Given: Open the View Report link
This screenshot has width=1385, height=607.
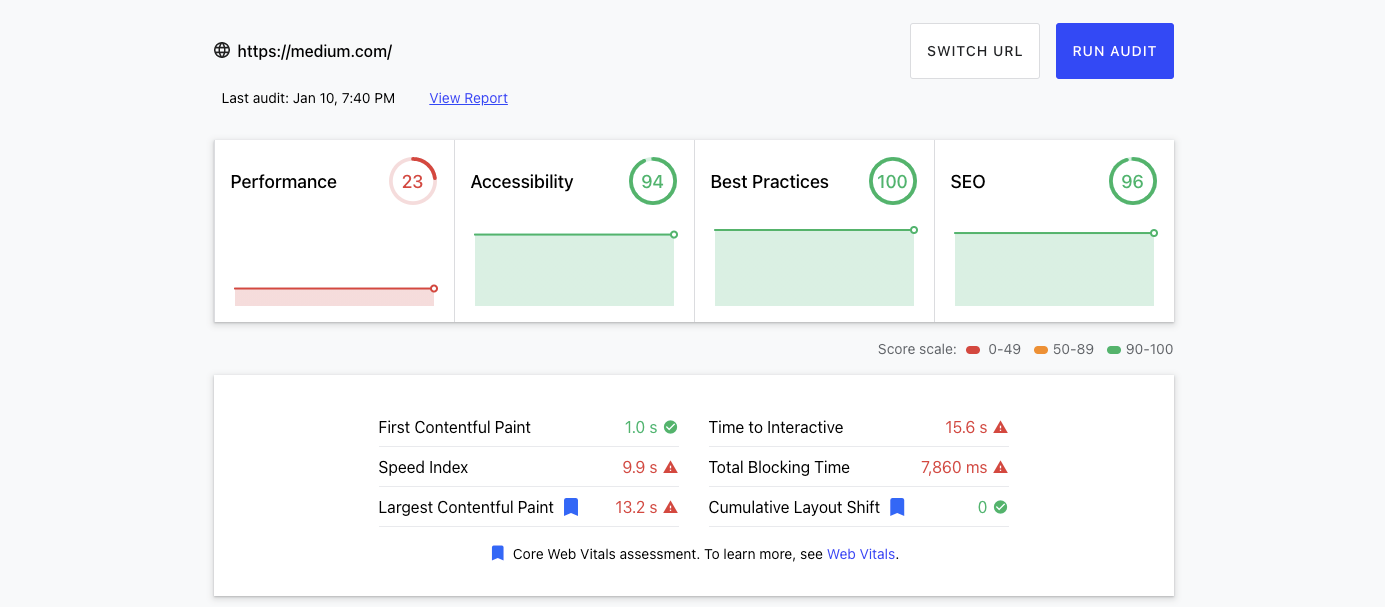Looking at the screenshot, I should coord(469,98).
